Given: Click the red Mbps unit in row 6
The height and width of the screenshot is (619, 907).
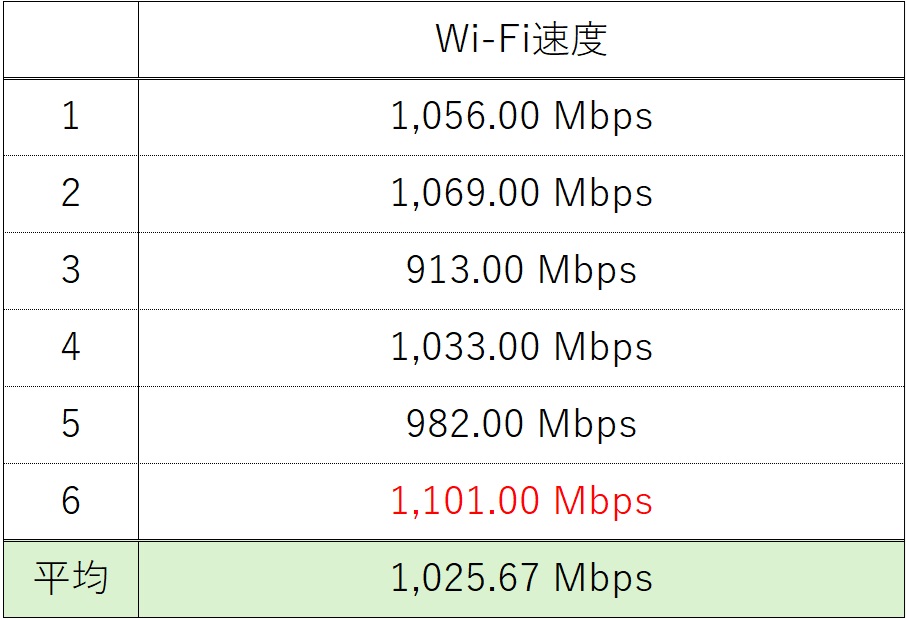Looking at the screenshot, I should click(x=603, y=501).
